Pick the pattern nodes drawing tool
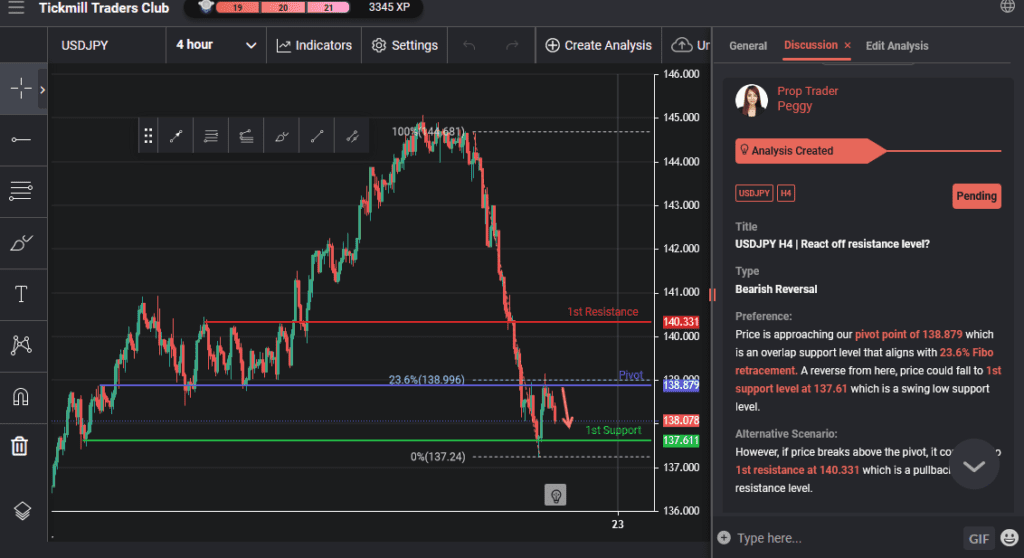Image resolution: width=1024 pixels, height=558 pixels. coord(20,345)
